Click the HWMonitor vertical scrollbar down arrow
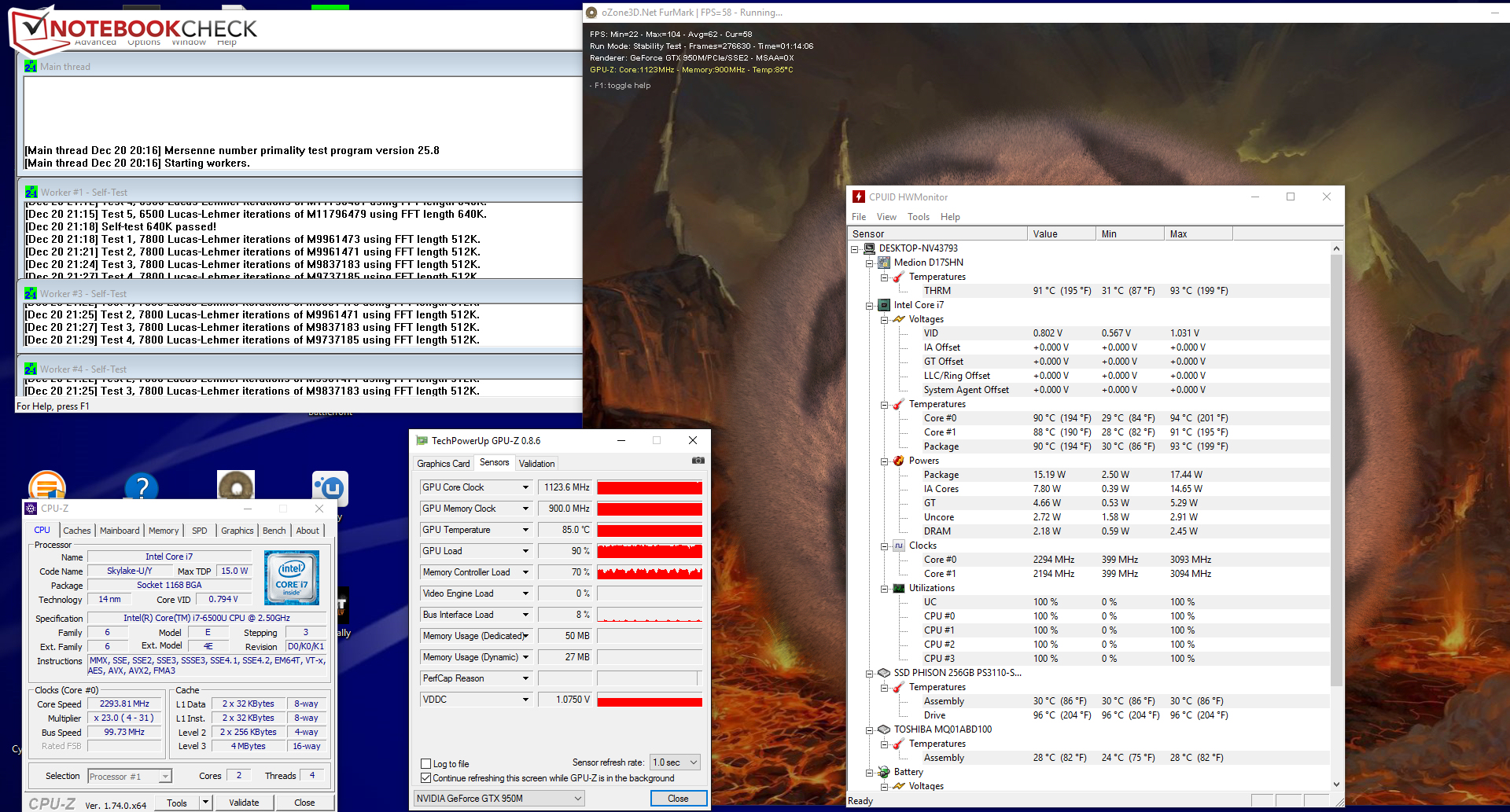Viewport: 1510px width, 812px height. [1336, 784]
